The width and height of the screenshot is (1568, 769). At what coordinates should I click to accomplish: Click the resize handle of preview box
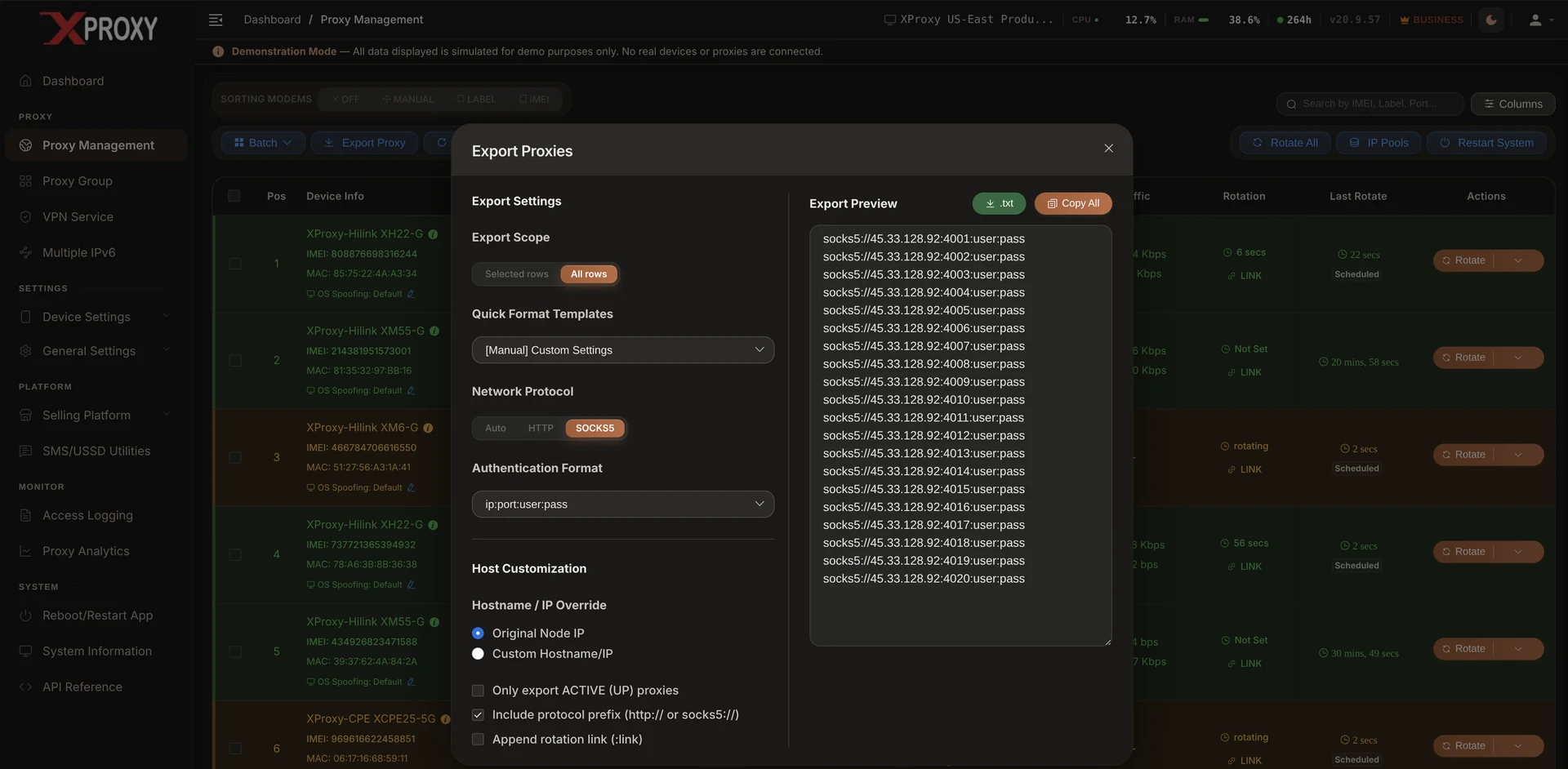click(x=1107, y=642)
